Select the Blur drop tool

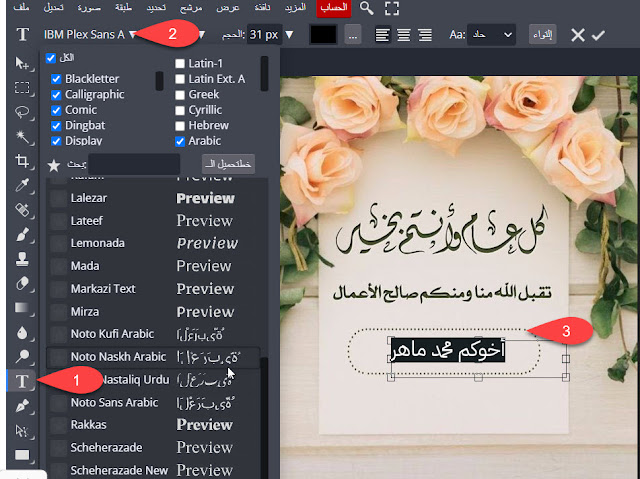coord(22,333)
